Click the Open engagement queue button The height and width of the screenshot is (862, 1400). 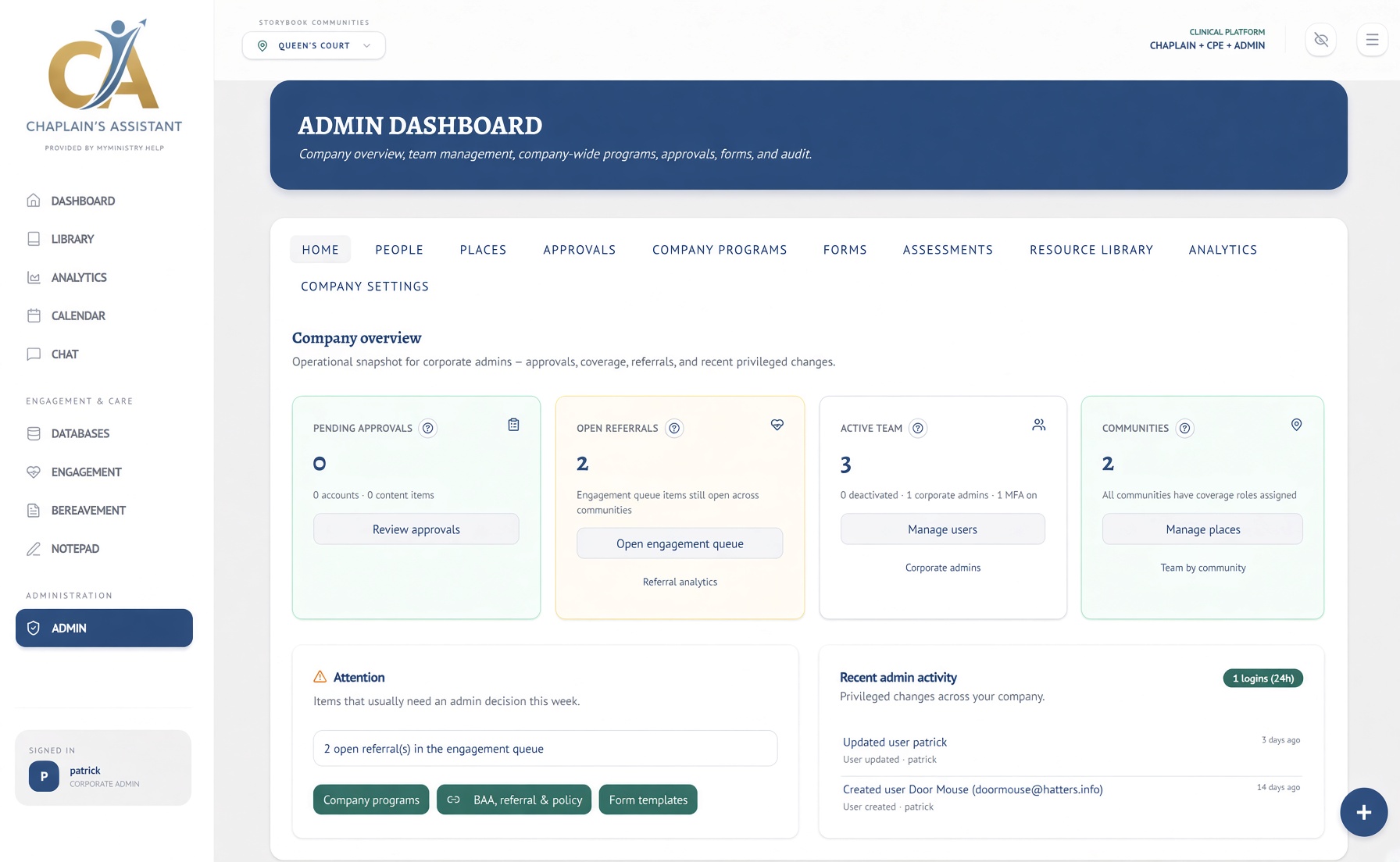pyautogui.click(x=680, y=543)
